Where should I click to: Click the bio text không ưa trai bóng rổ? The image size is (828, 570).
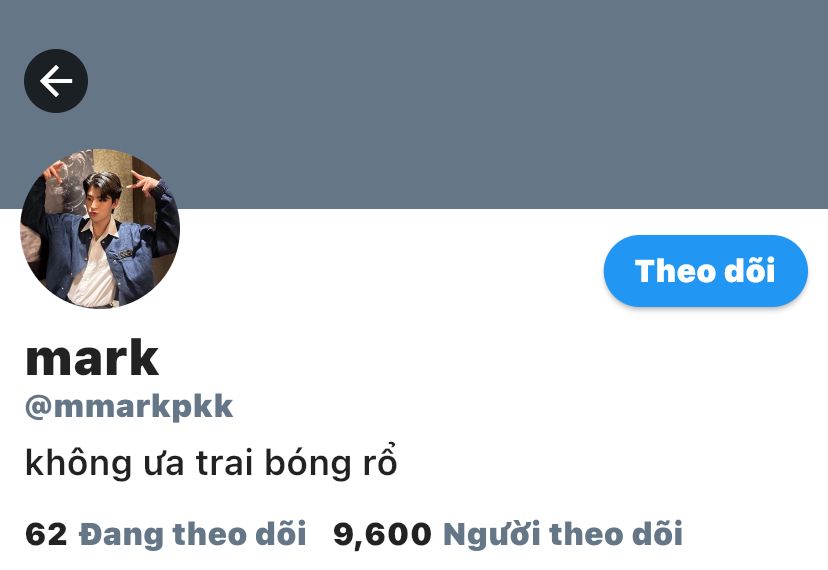pyautogui.click(x=211, y=463)
